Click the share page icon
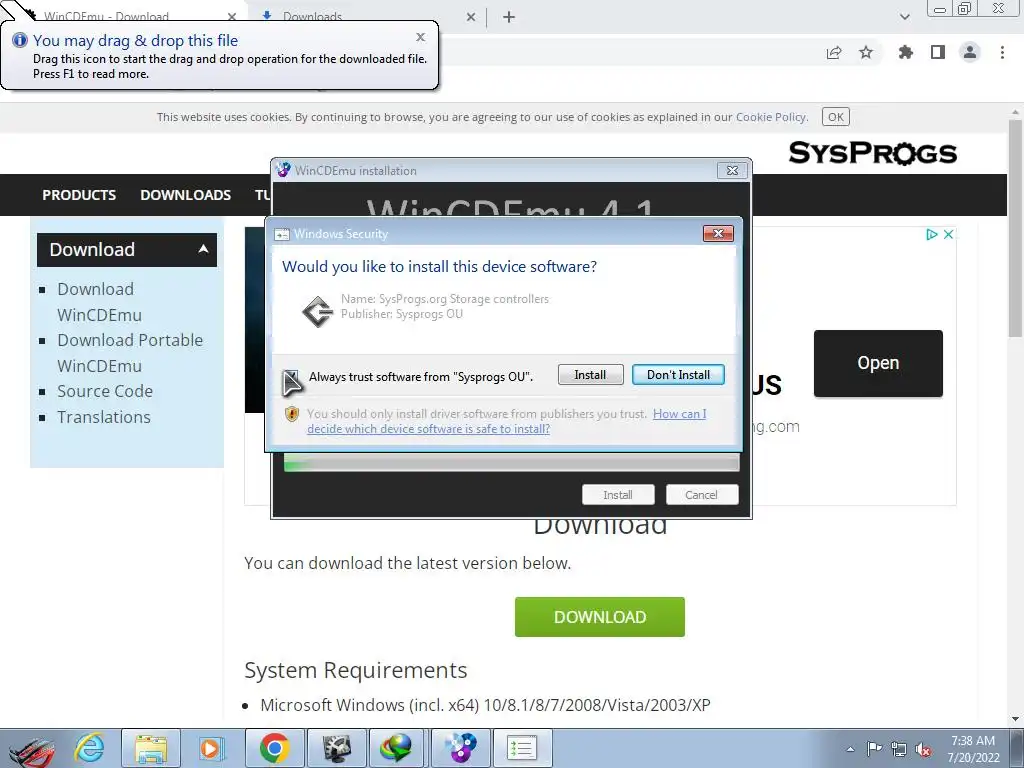Viewport: 1024px width, 768px height. [x=834, y=52]
